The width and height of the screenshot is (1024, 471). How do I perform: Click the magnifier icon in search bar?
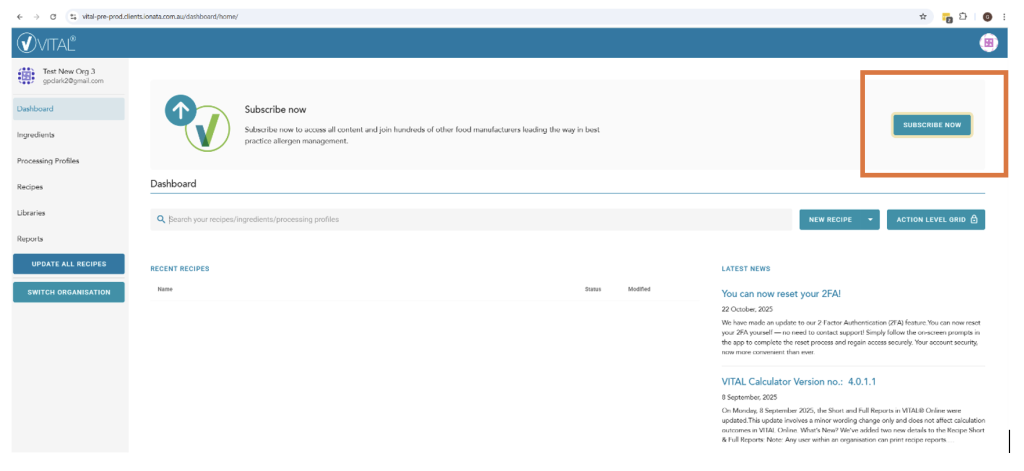(161, 219)
